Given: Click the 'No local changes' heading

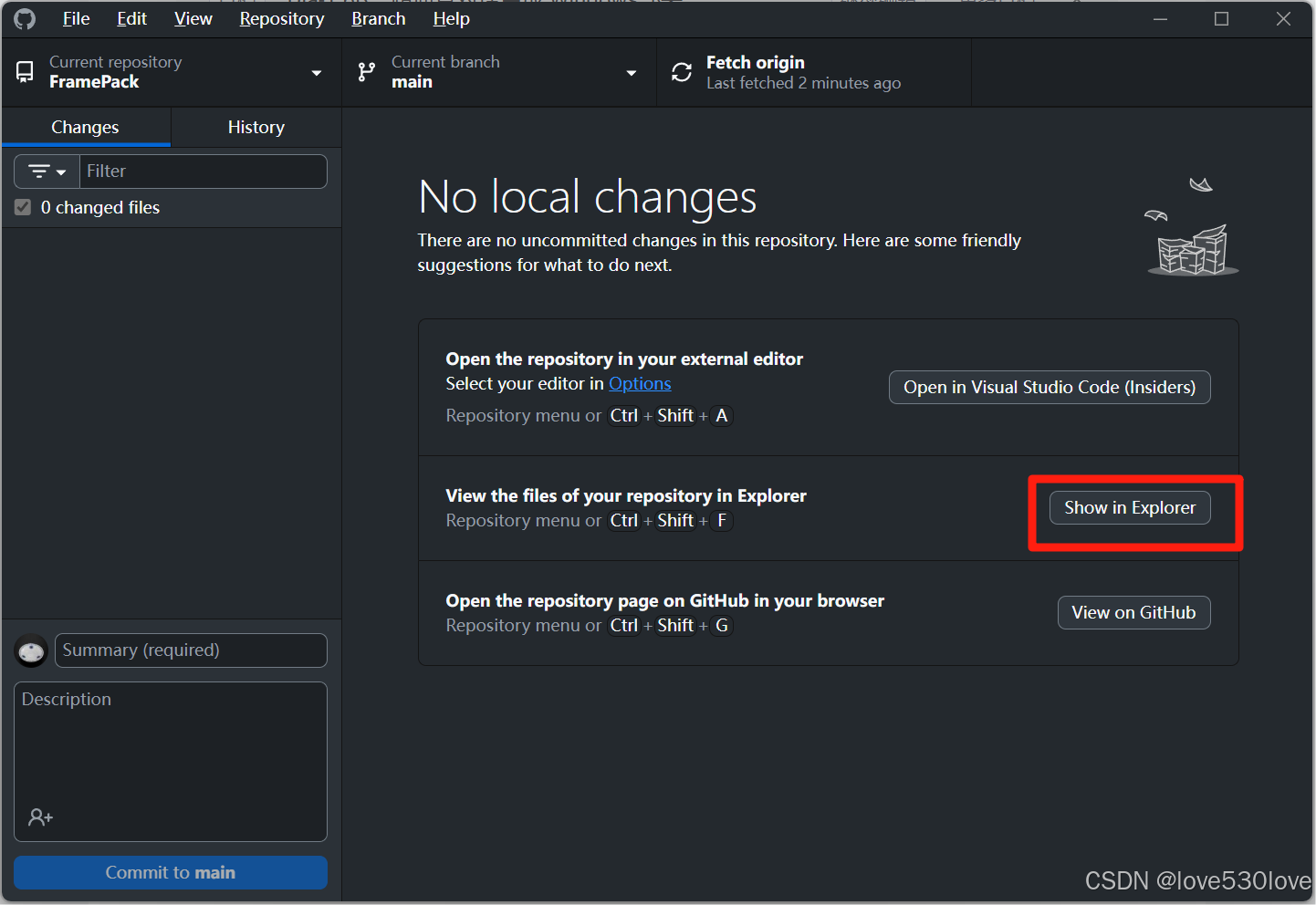Looking at the screenshot, I should click(588, 196).
